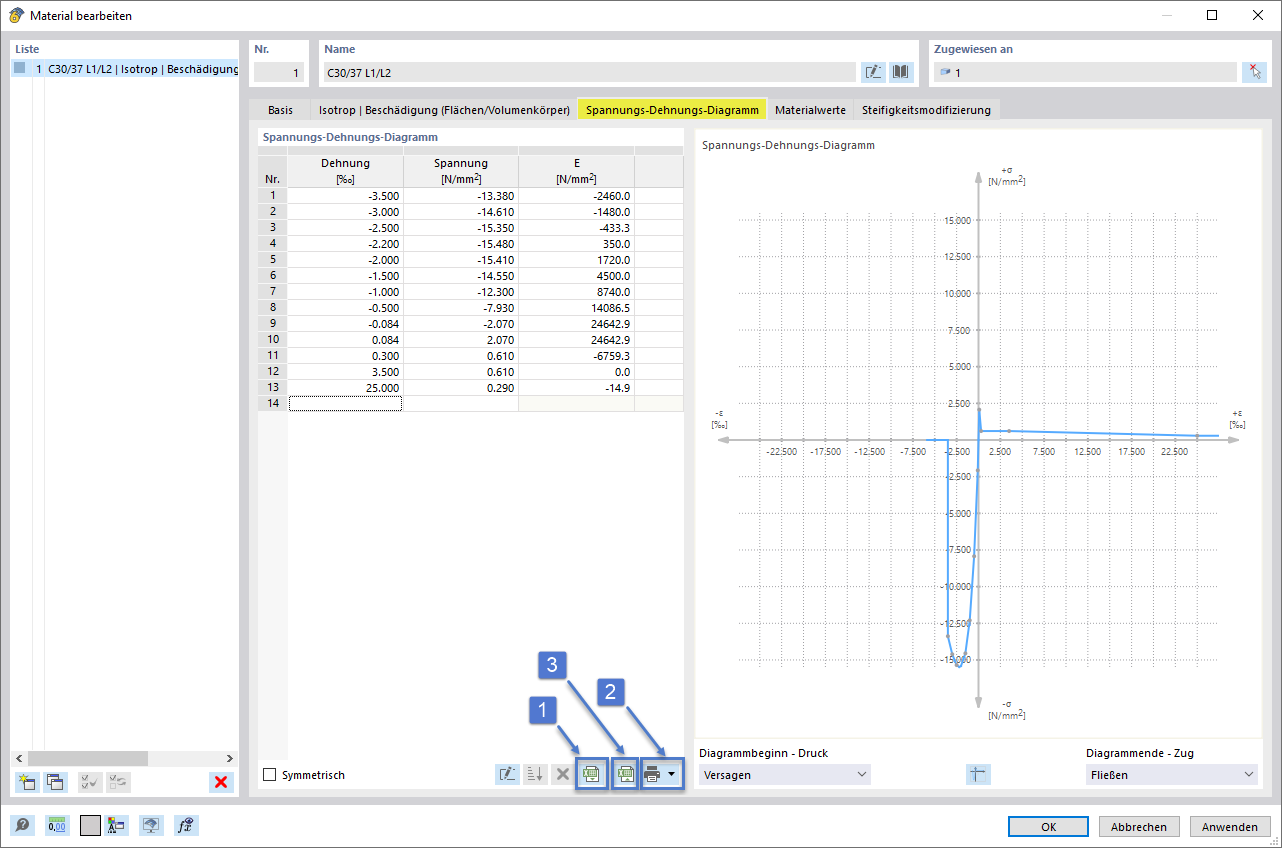This screenshot has width=1282, height=848.
Task: Open the Excel import icon for the diagram table
Action: click(591, 773)
